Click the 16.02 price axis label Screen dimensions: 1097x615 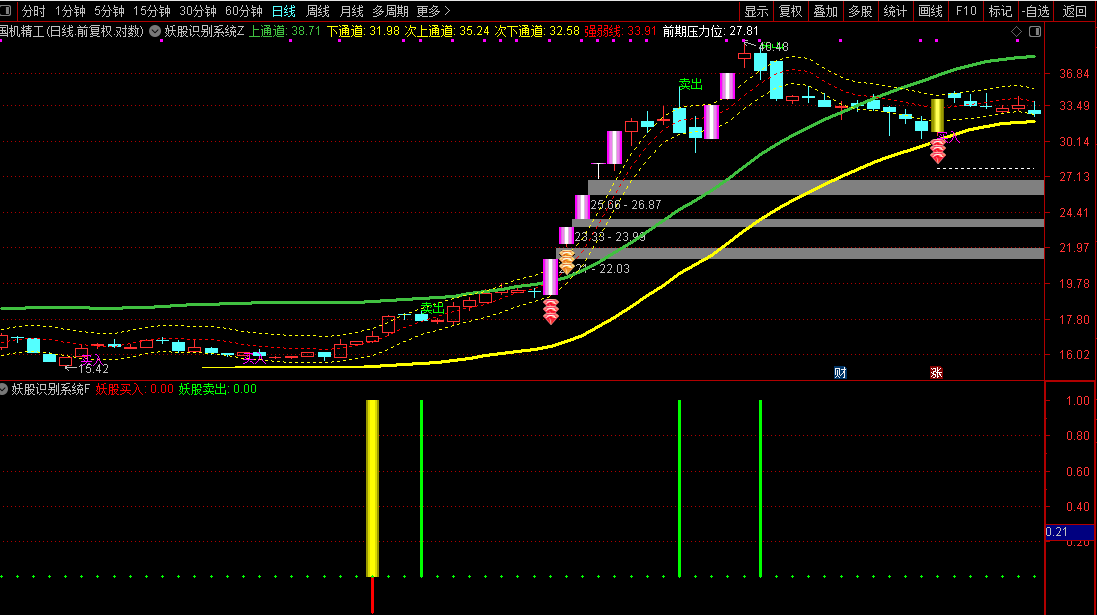[1075, 355]
